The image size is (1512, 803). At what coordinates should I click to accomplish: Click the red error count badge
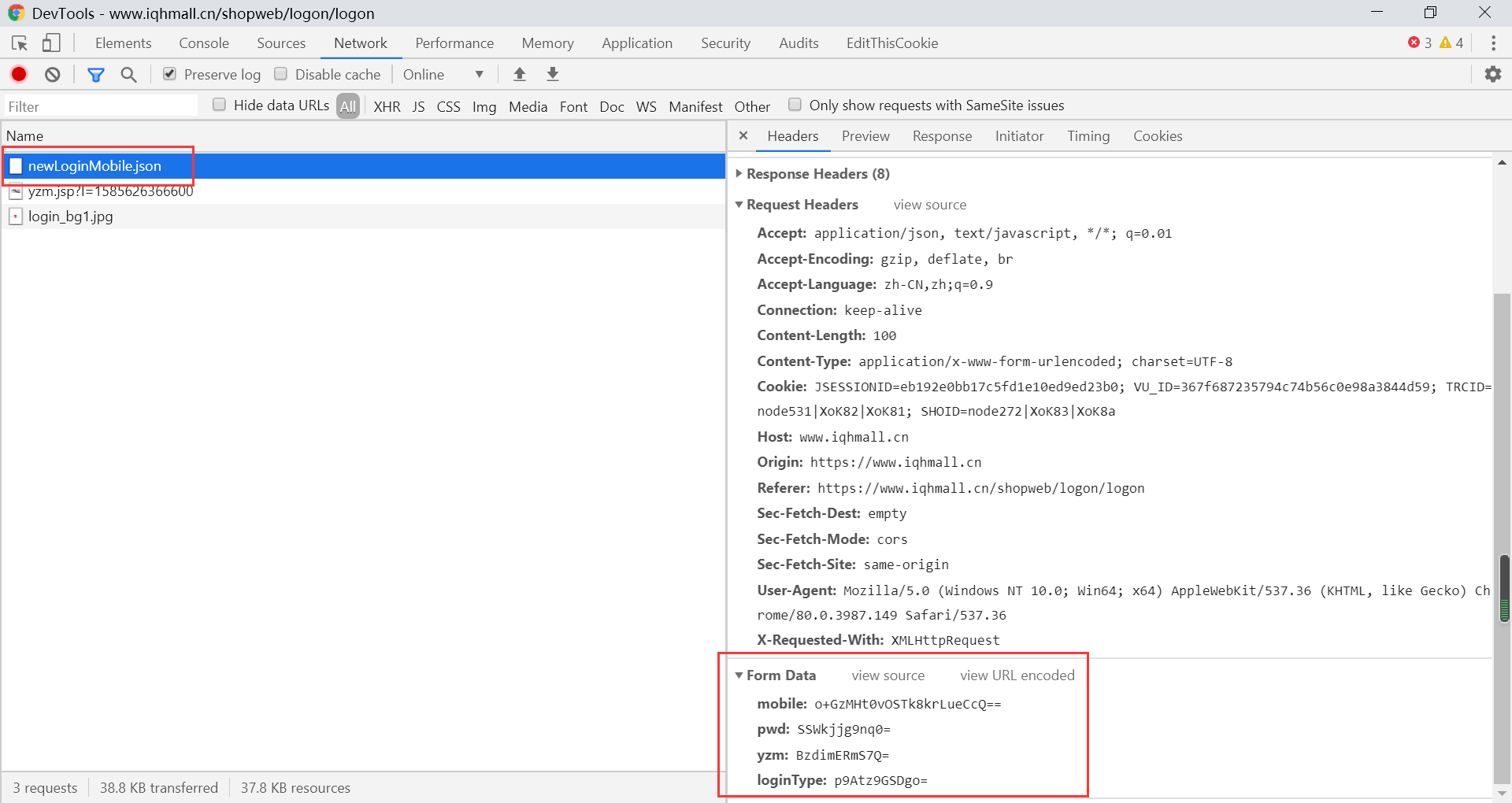click(1420, 43)
